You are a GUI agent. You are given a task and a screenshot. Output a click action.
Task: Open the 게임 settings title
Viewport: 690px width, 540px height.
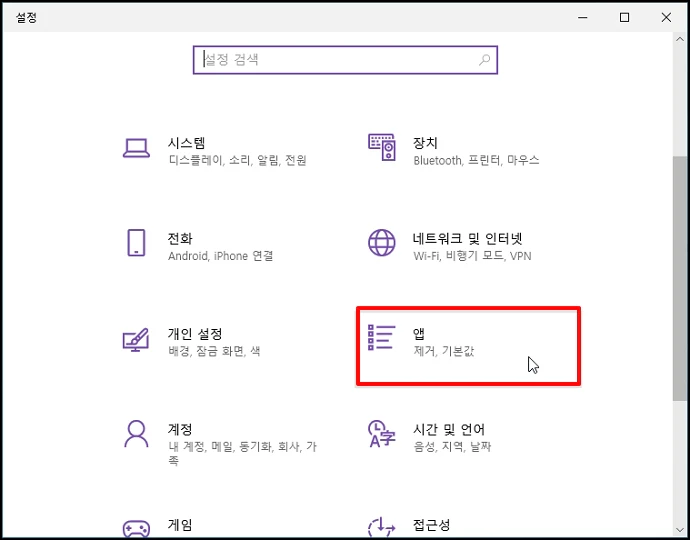click(x=180, y=525)
